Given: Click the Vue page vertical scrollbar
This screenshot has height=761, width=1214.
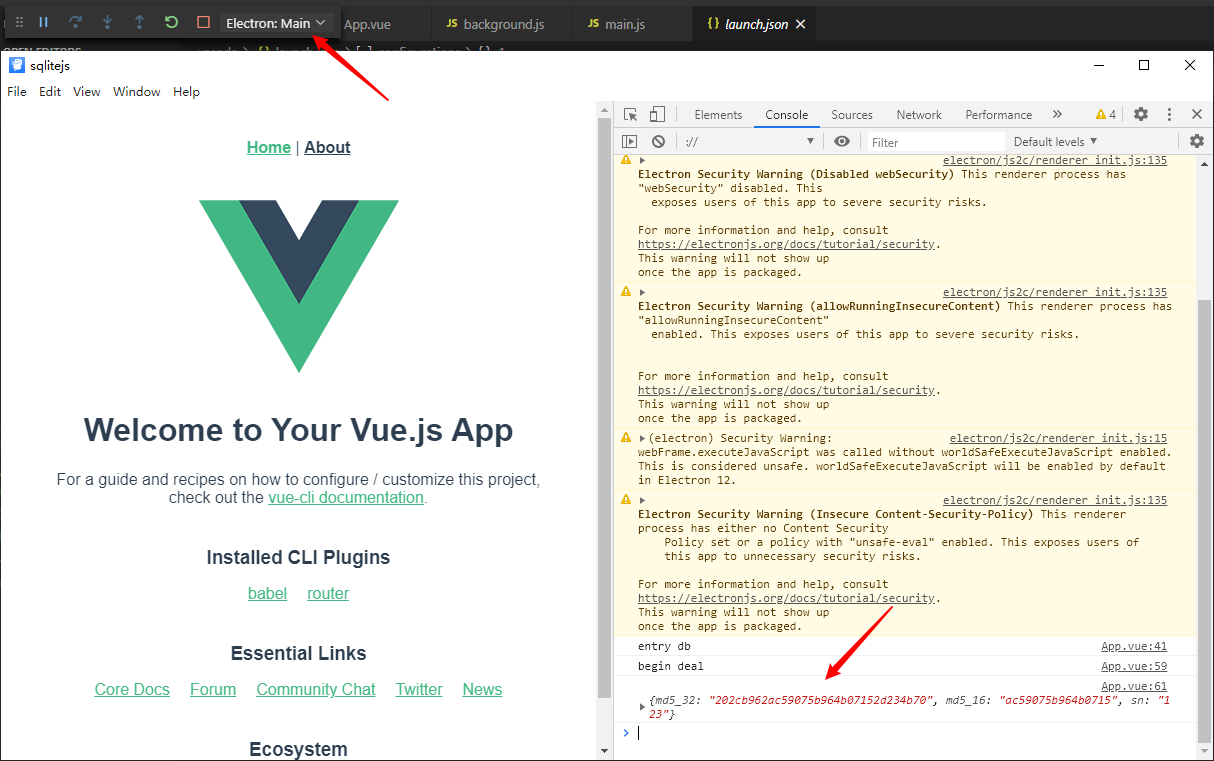Looking at the screenshot, I should click(x=604, y=407).
